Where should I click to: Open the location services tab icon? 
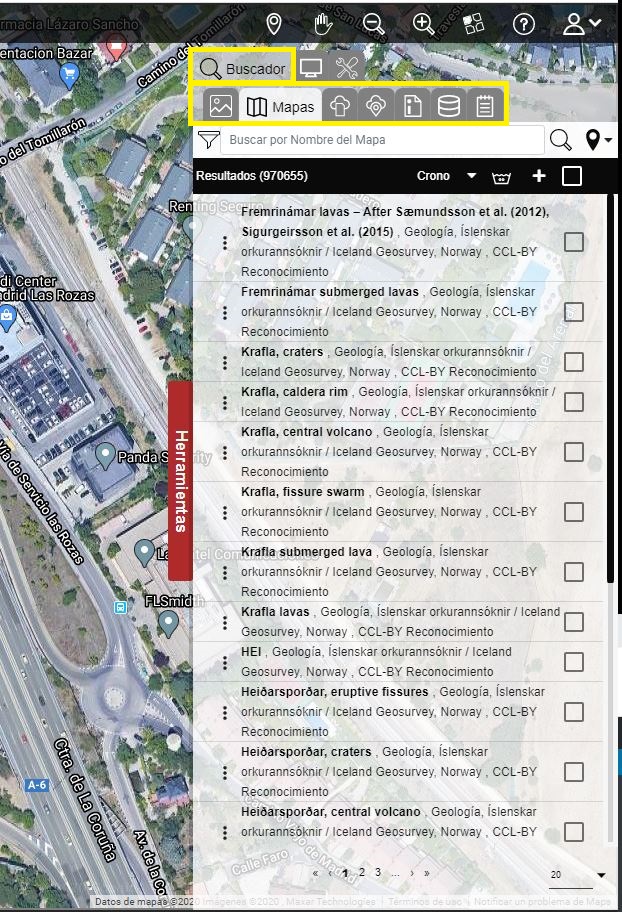[376, 106]
